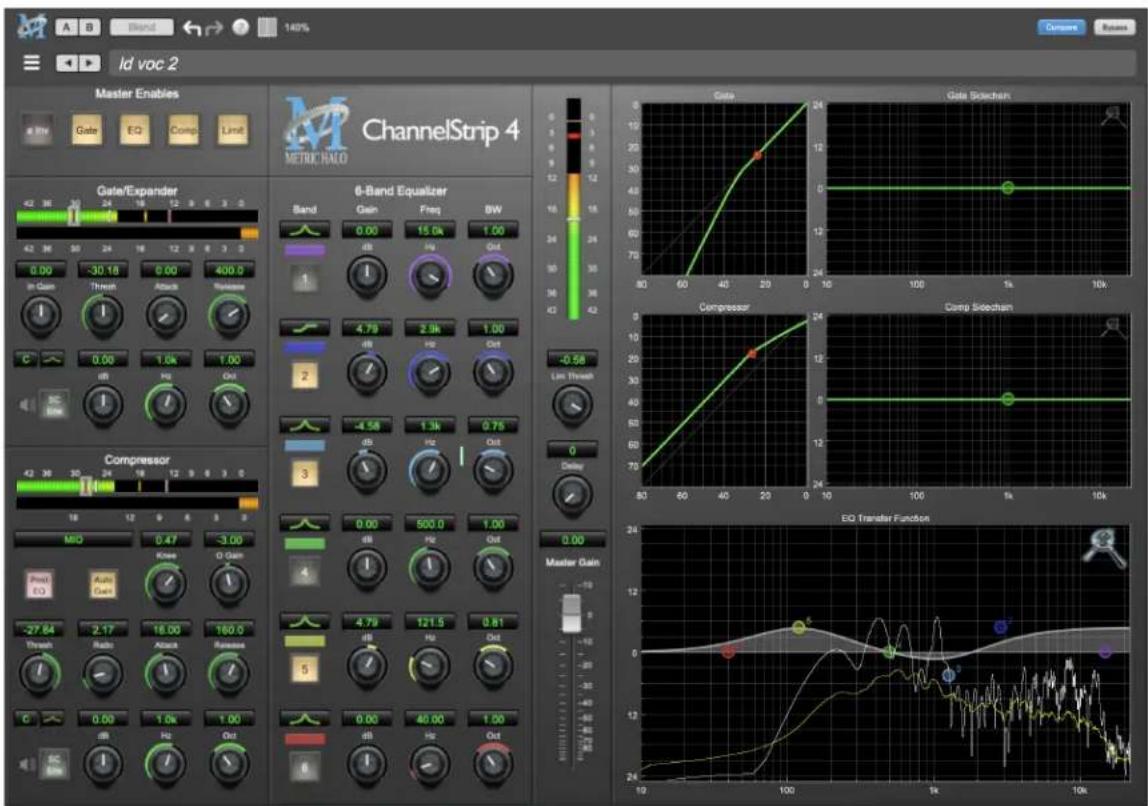Select the light blue band 3 node in EQ graph

949,675
